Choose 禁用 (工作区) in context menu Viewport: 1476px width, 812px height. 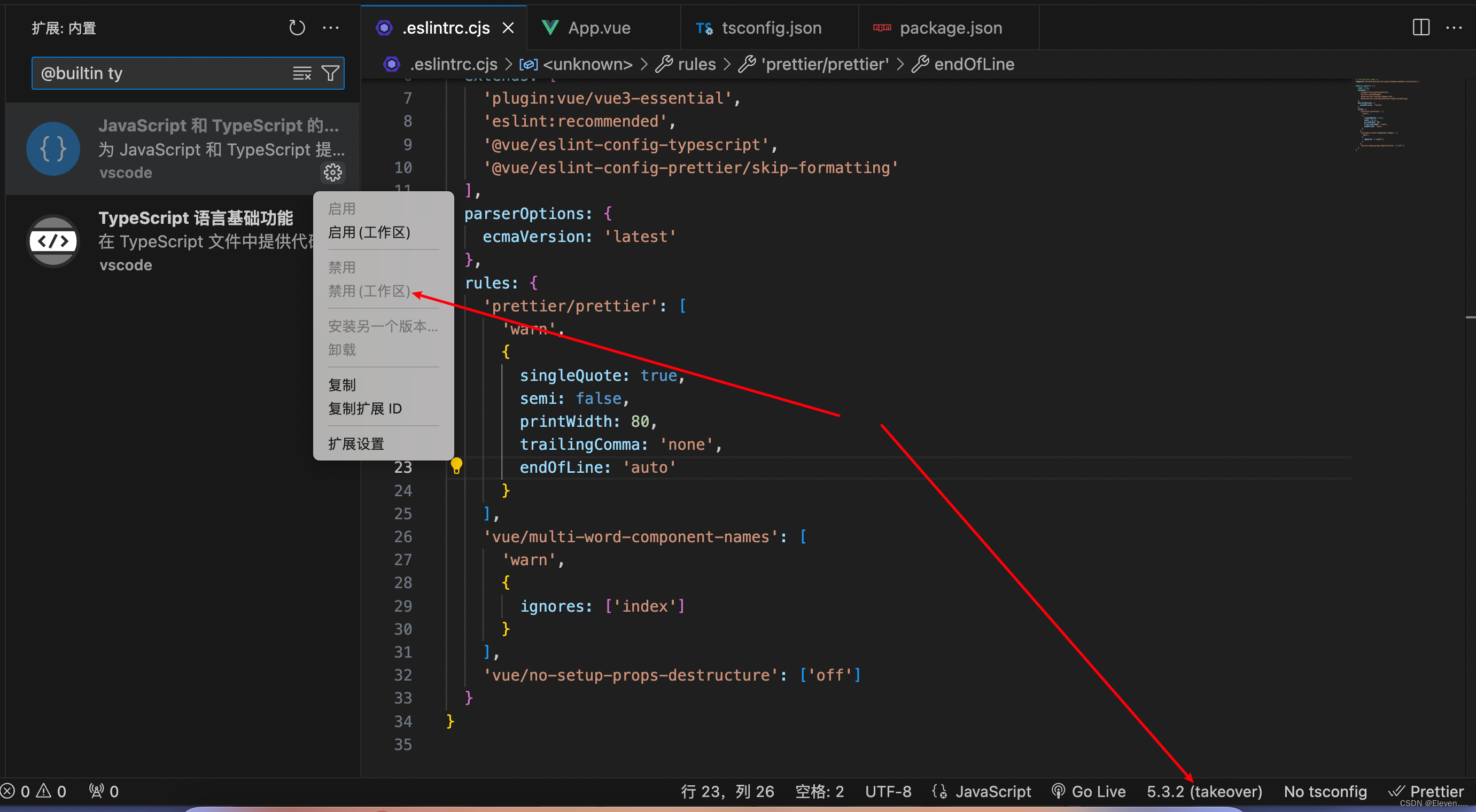(369, 291)
